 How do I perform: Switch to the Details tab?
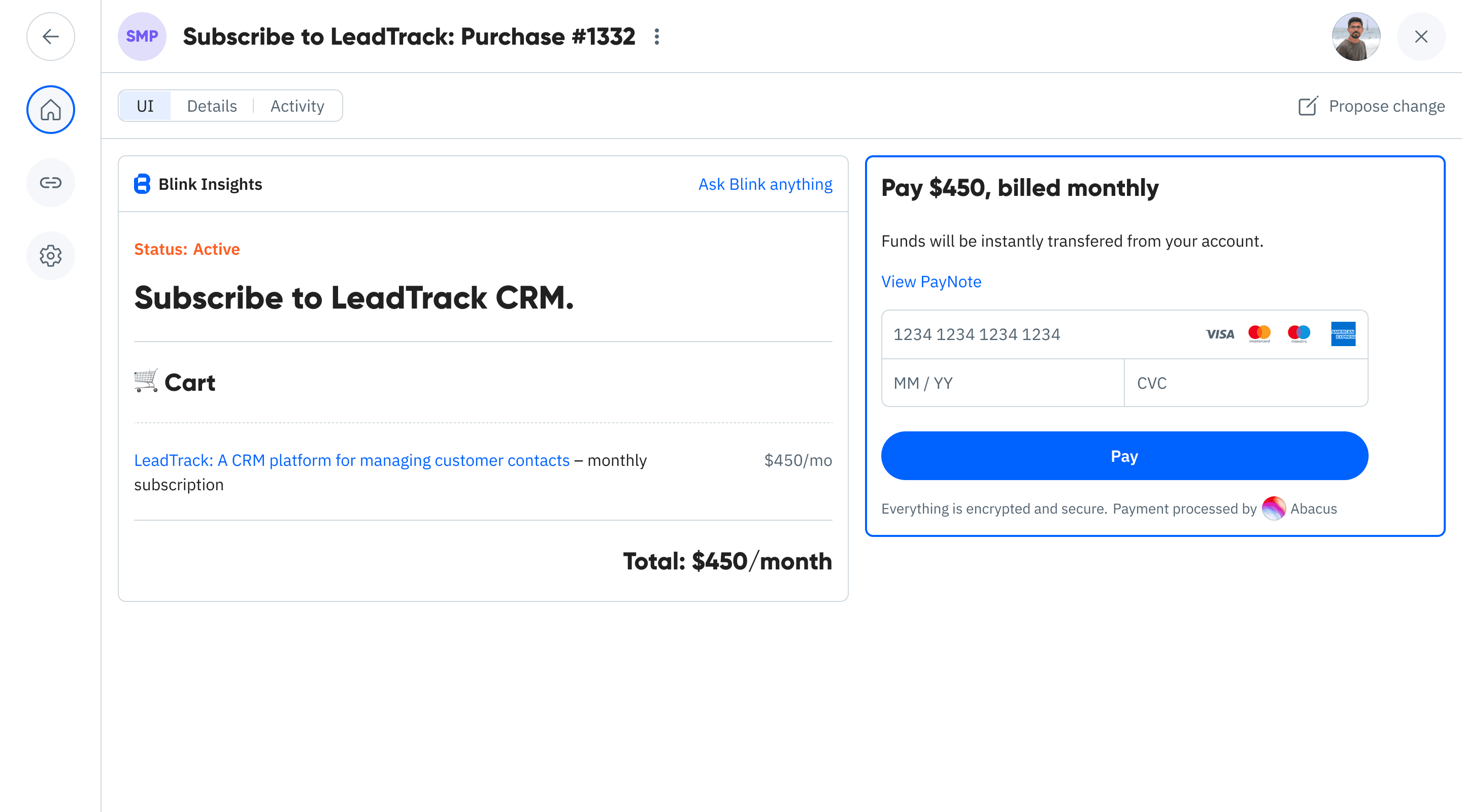[212, 106]
